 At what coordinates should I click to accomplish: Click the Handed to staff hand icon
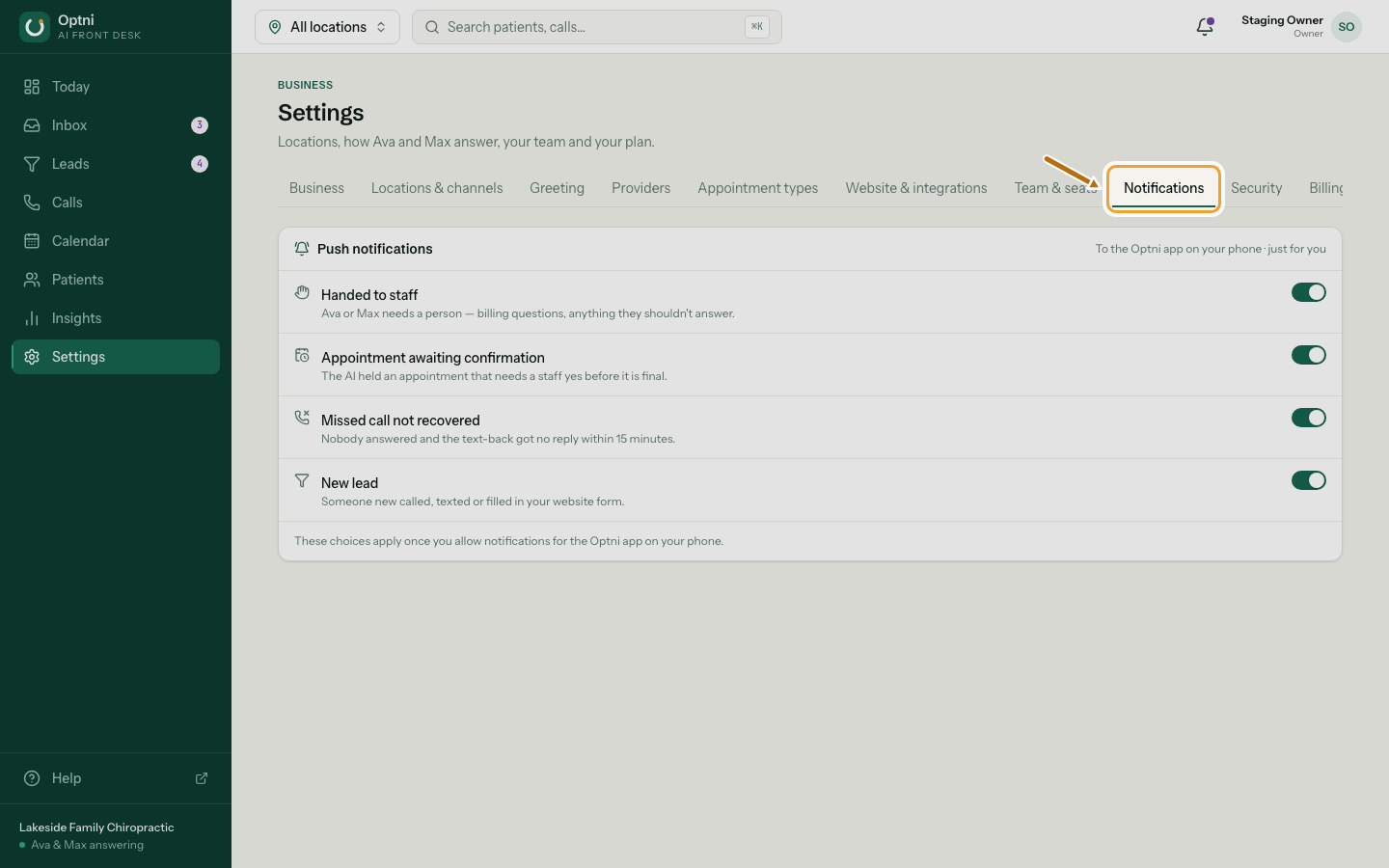(302, 292)
